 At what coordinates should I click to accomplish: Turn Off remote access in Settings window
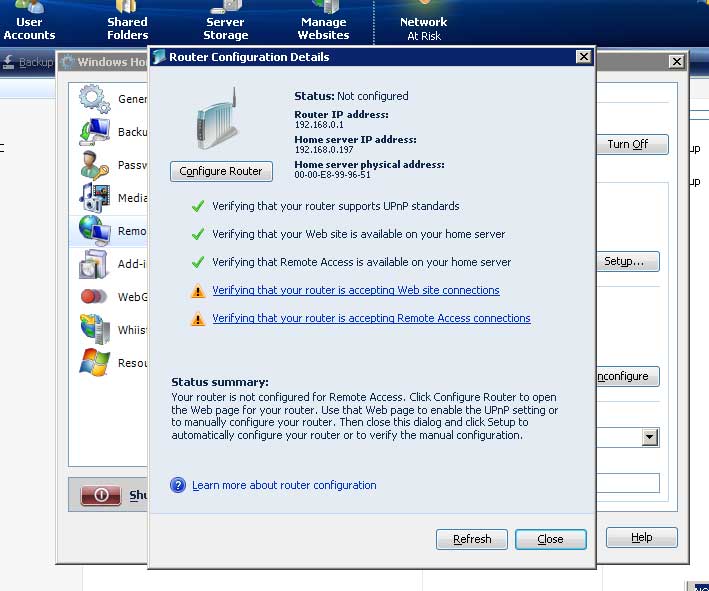point(632,145)
